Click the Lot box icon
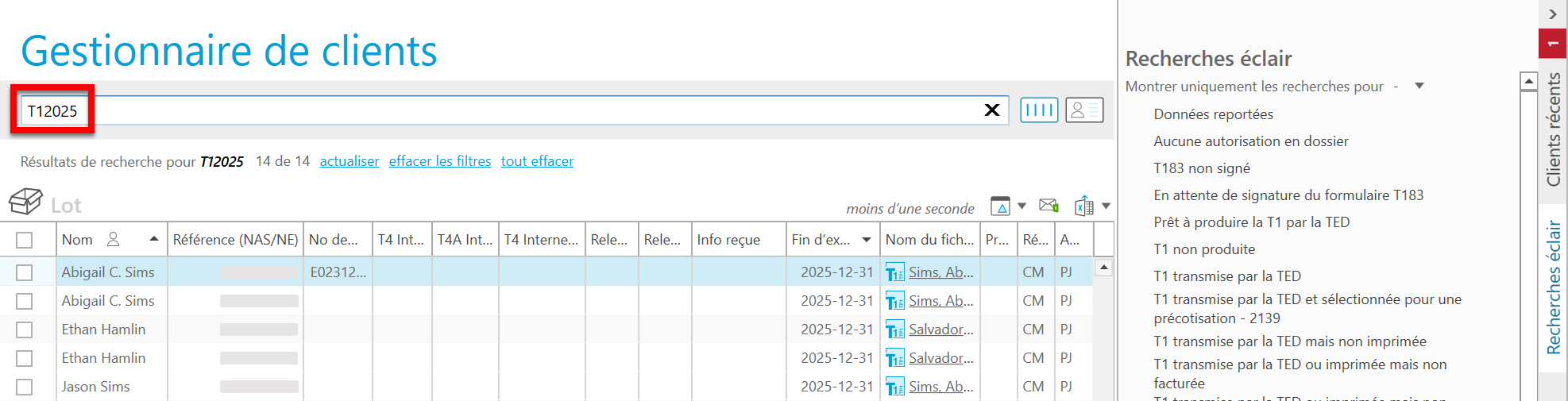Image resolution: width=1568 pixels, height=401 pixels. tap(25, 202)
